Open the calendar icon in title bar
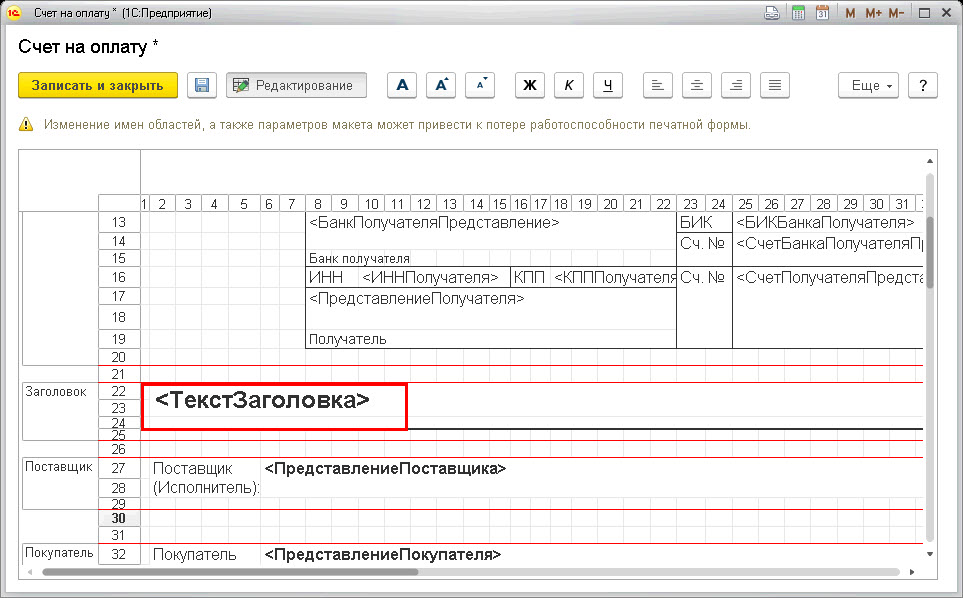 (x=822, y=13)
